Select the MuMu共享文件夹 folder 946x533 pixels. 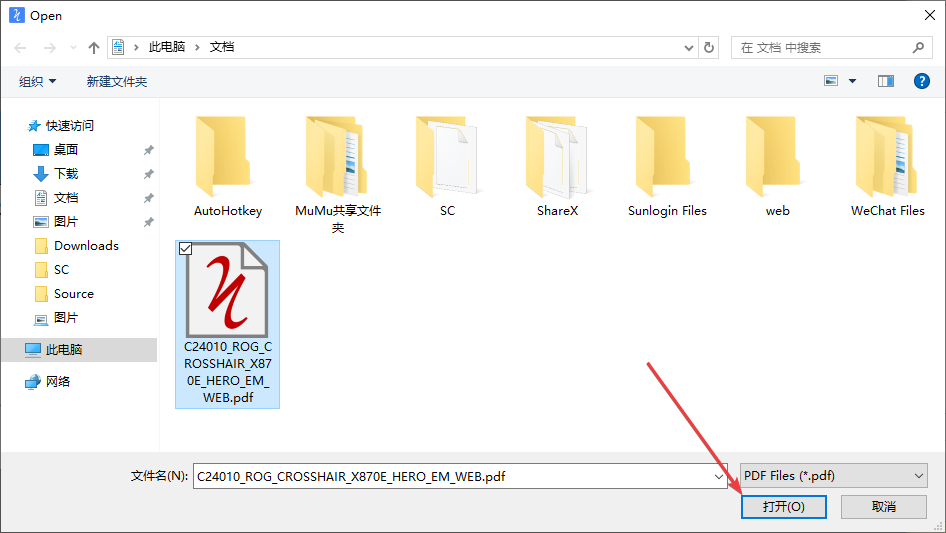click(x=338, y=174)
